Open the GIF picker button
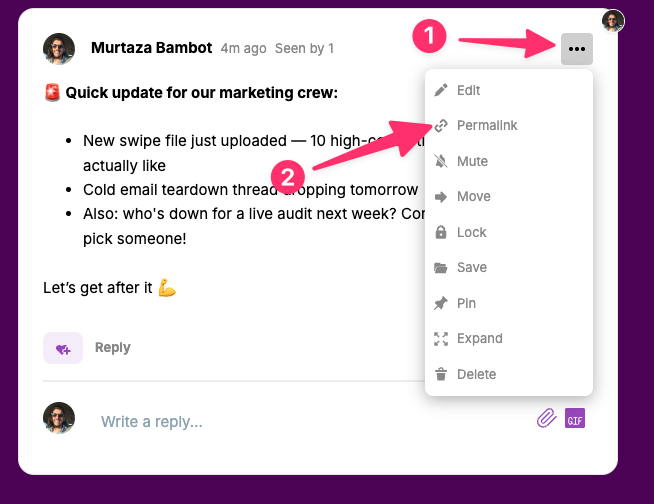This screenshot has height=504, width=654. [575, 418]
